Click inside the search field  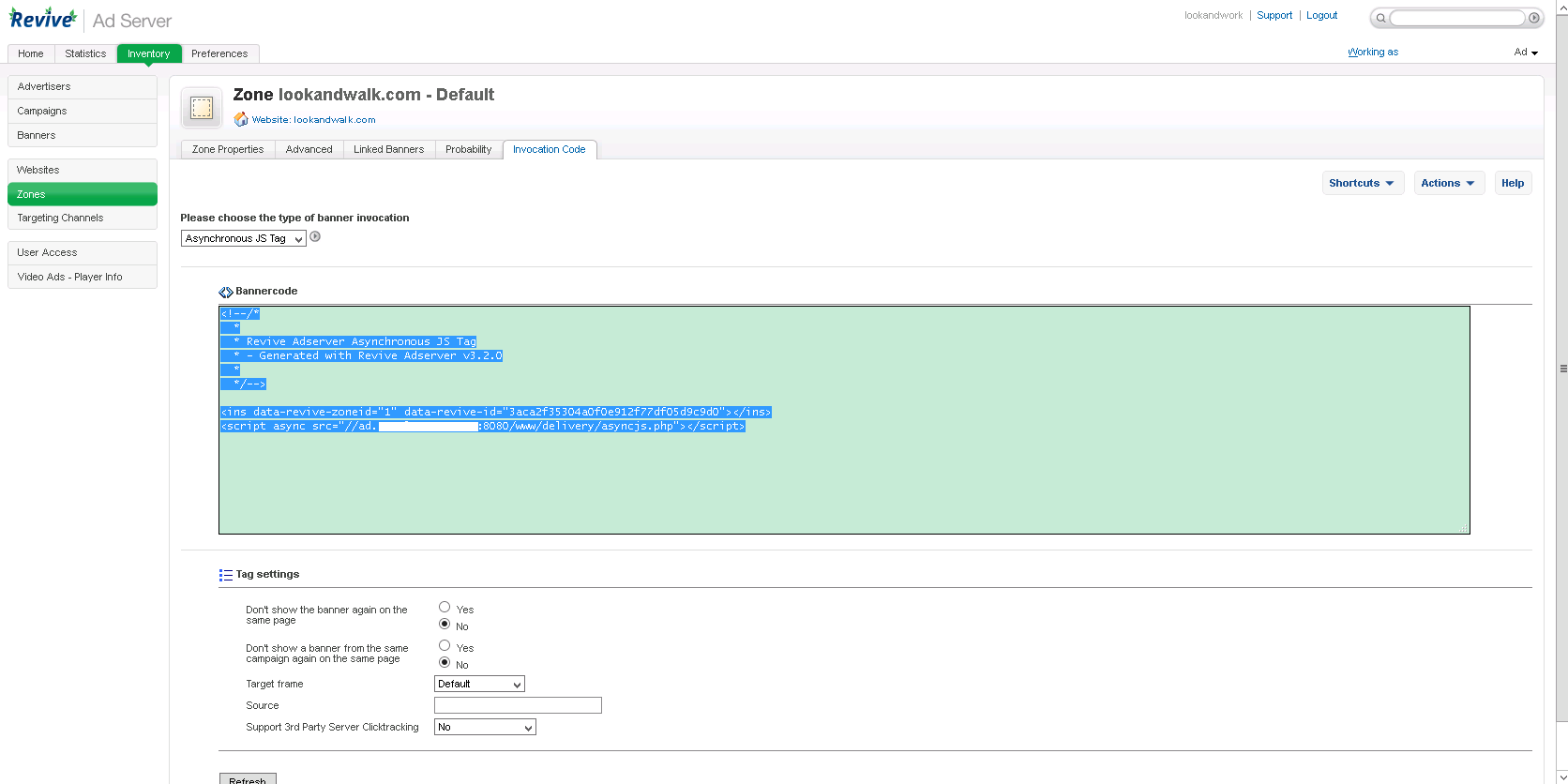pyautogui.click(x=1456, y=18)
